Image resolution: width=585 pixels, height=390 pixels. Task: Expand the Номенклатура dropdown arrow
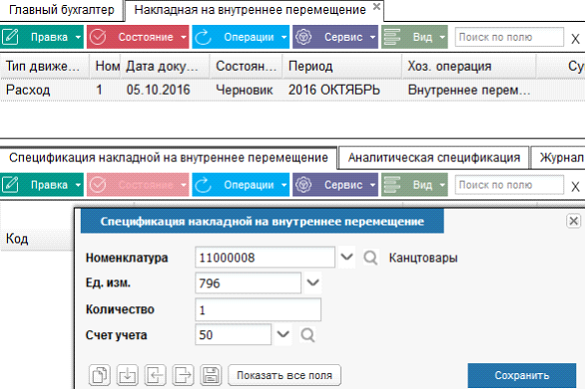(347, 257)
